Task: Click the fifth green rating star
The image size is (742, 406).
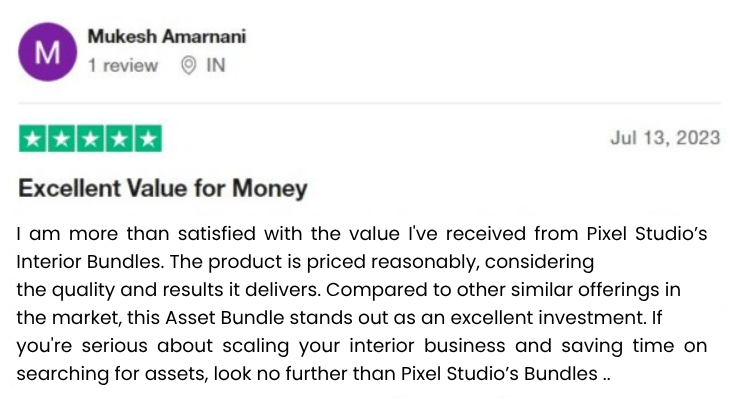Action: (x=148, y=139)
